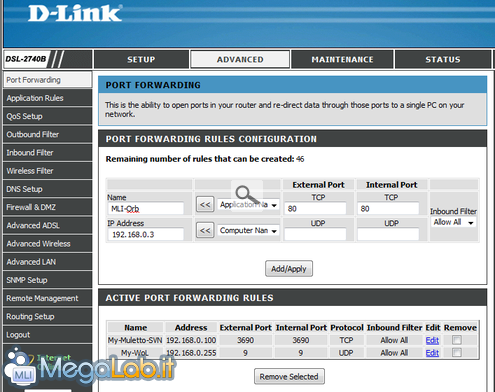Edit the My-WoL rule
The height and width of the screenshot is (392, 495).
(x=432, y=353)
